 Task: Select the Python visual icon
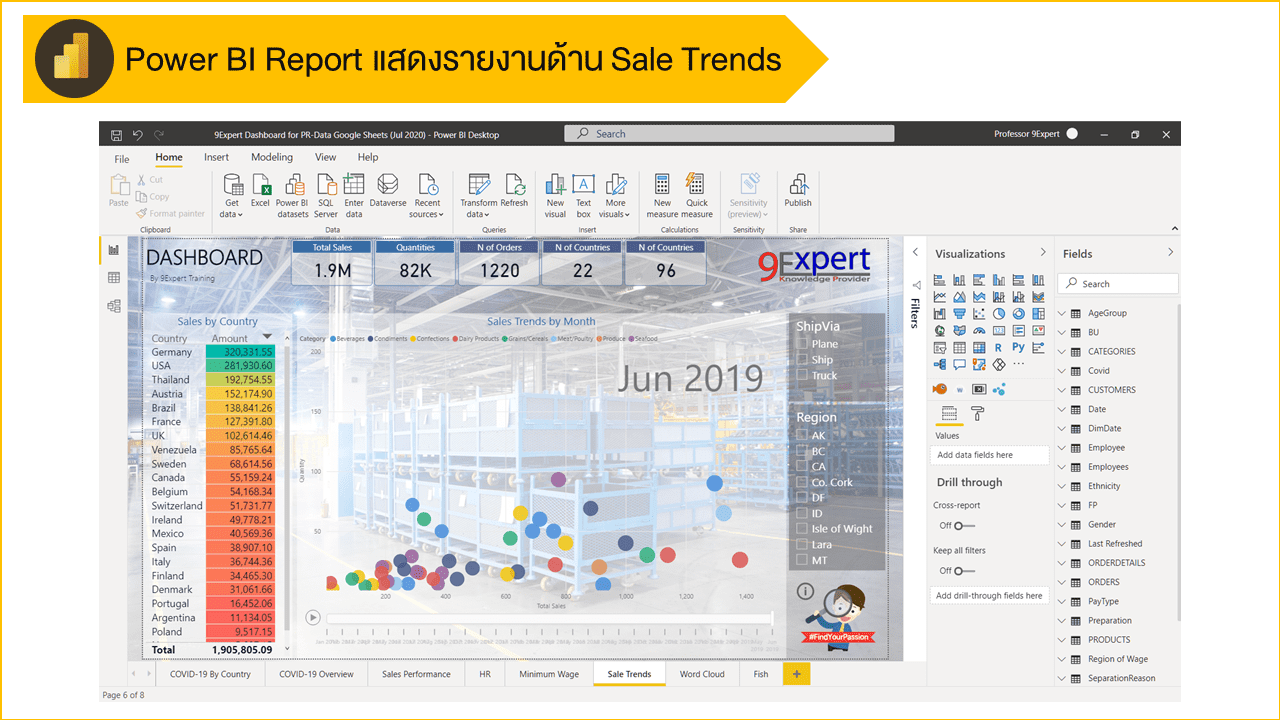1019,348
